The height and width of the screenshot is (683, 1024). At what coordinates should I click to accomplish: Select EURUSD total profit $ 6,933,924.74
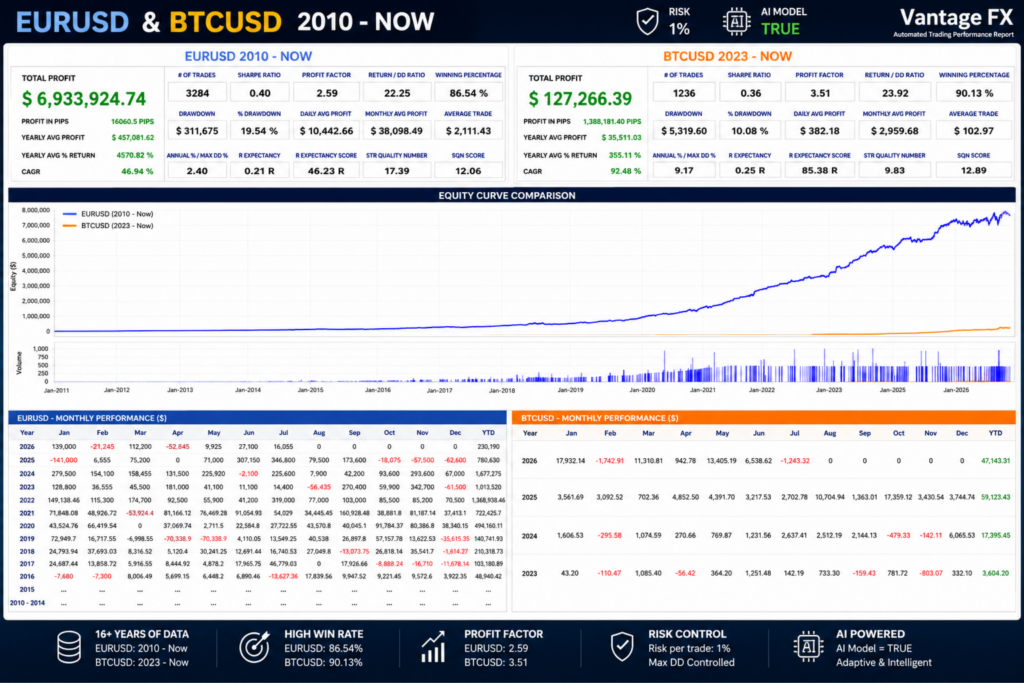point(84,99)
